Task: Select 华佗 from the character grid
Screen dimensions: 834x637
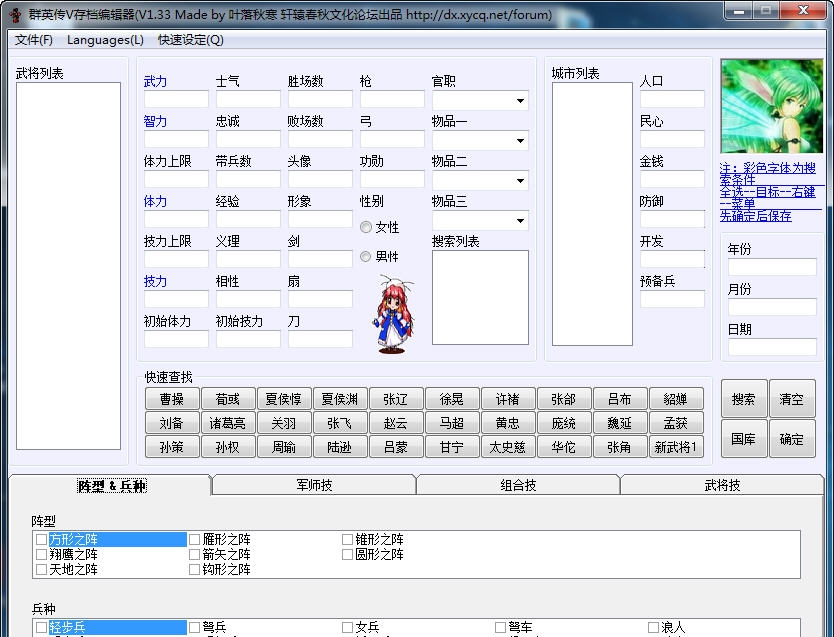Action: 564,448
